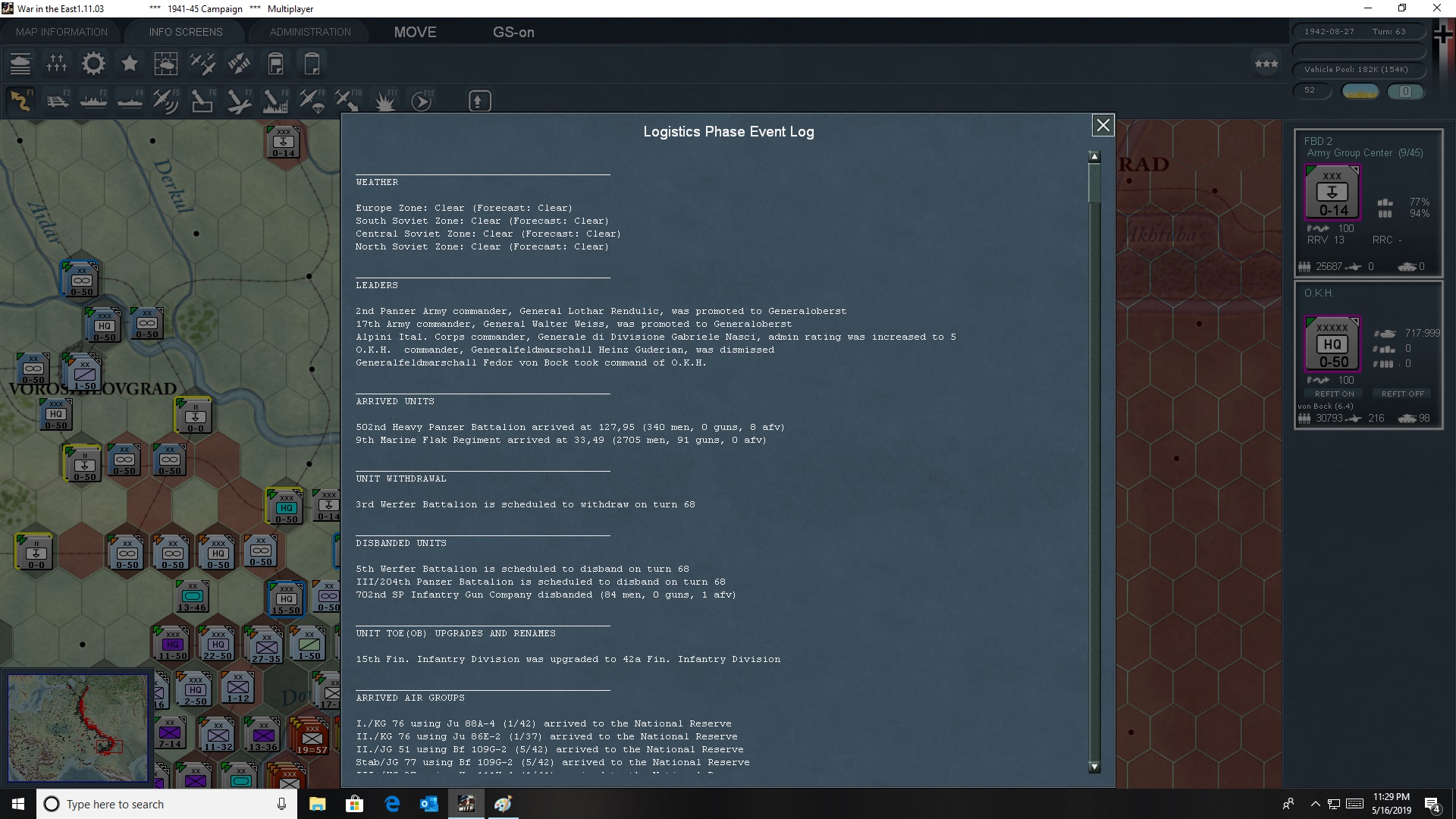Open the order of battle tank-list icon
Viewport: 1456px width, 819px height.
[x=20, y=64]
